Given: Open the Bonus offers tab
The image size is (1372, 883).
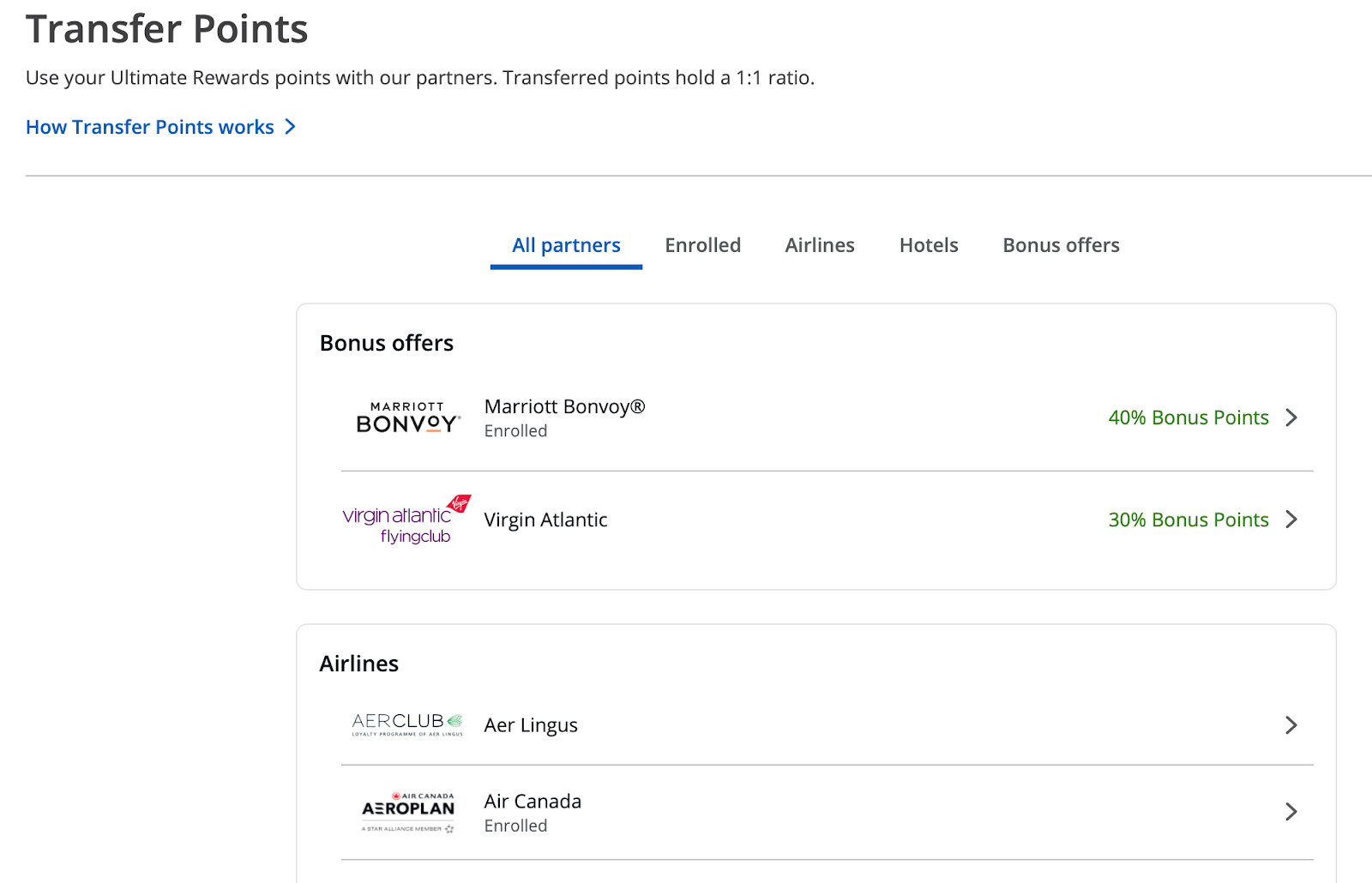Looking at the screenshot, I should click(x=1061, y=246).
